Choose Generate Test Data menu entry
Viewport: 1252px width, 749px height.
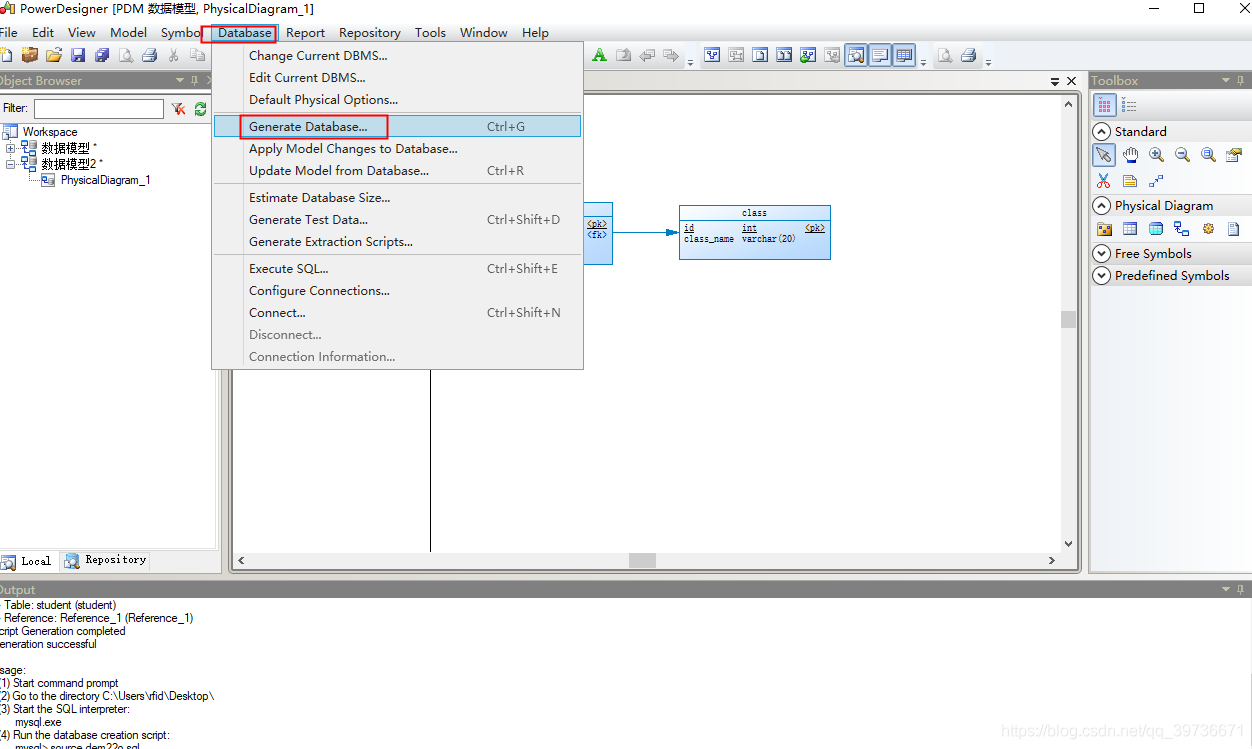click(x=397, y=220)
